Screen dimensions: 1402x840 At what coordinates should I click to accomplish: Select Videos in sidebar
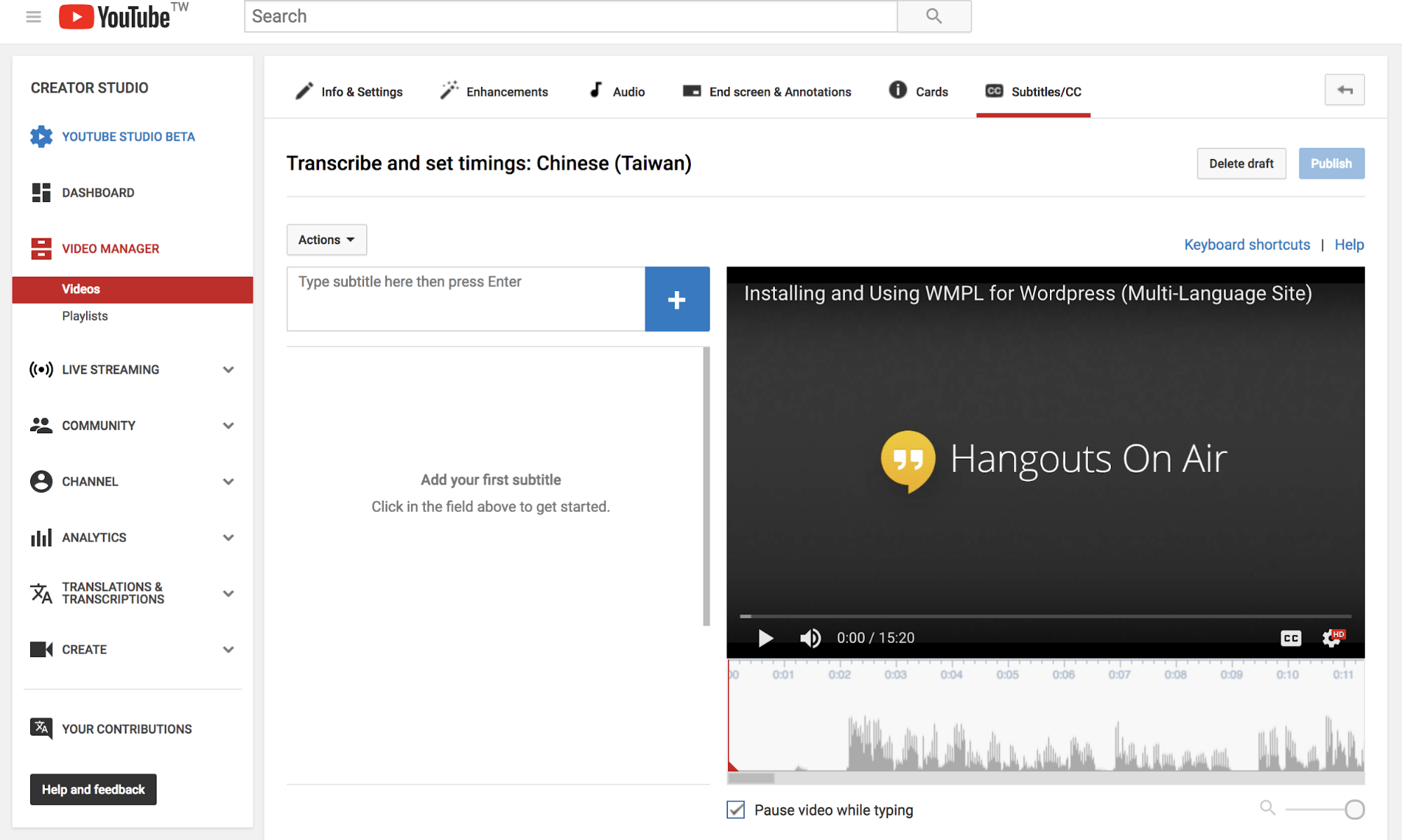133,290
